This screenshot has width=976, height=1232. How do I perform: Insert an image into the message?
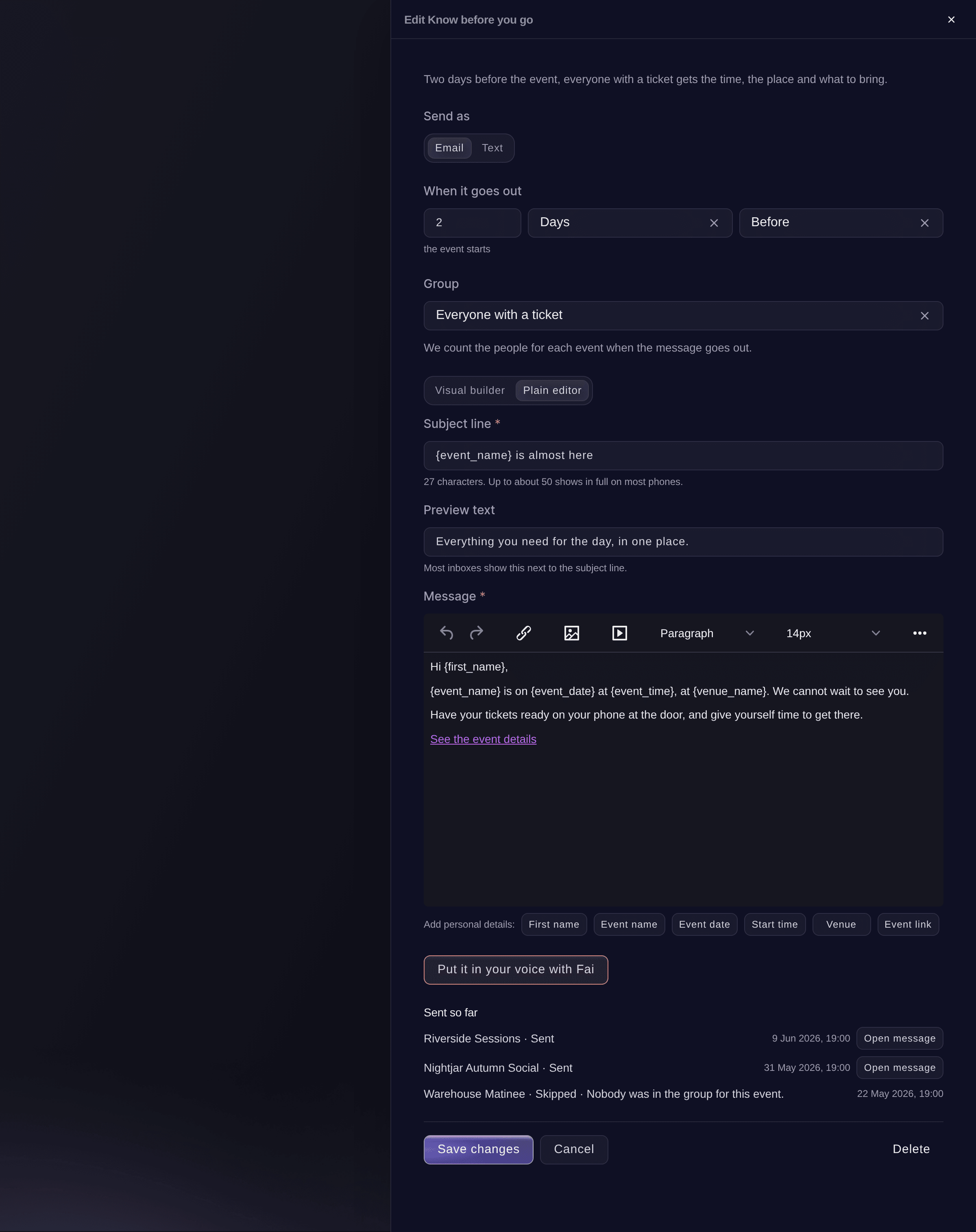coord(572,633)
